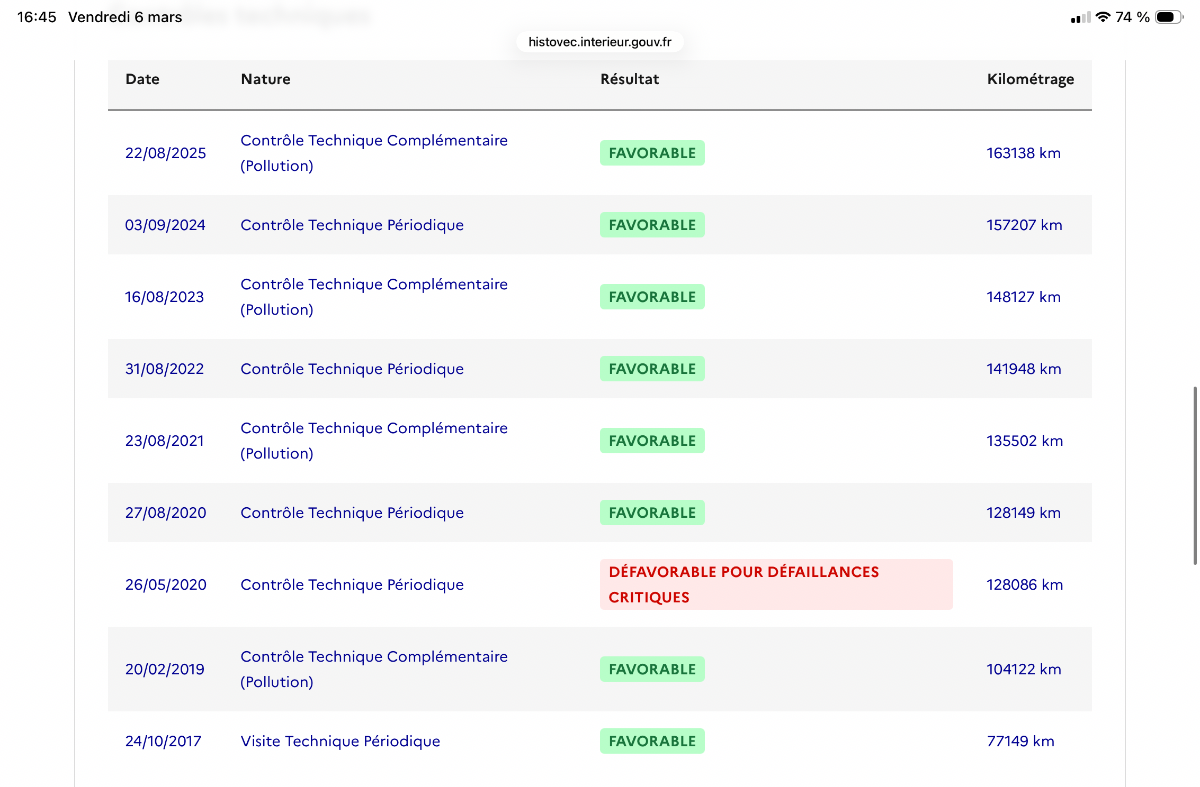Screen dimensions: 1200x787
Task: Select the Nature column header
Action: click(x=266, y=79)
